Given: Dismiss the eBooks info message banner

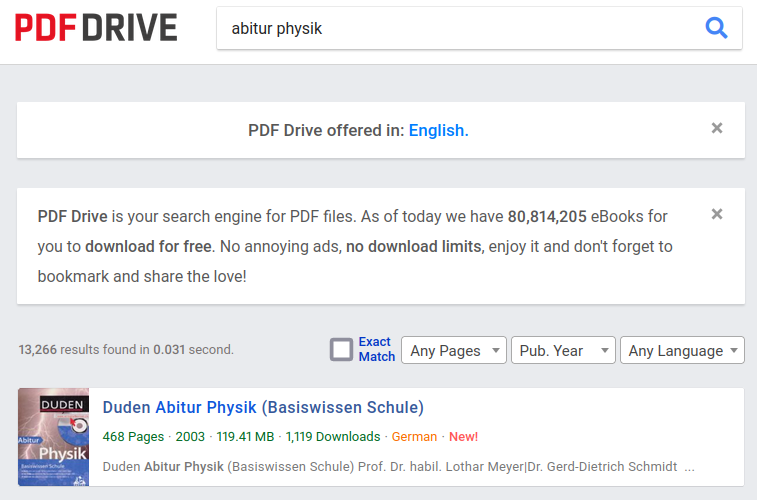Looking at the screenshot, I should tap(716, 214).
